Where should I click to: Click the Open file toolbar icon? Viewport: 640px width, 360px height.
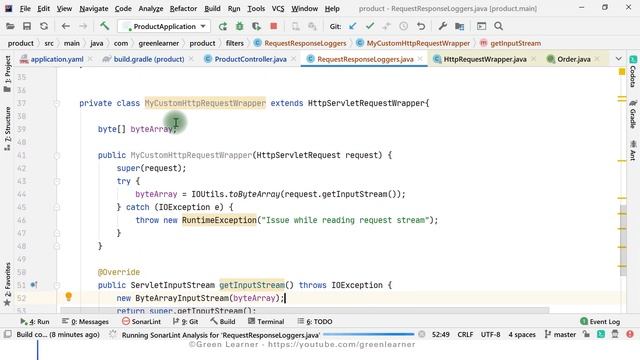(x=10, y=27)
